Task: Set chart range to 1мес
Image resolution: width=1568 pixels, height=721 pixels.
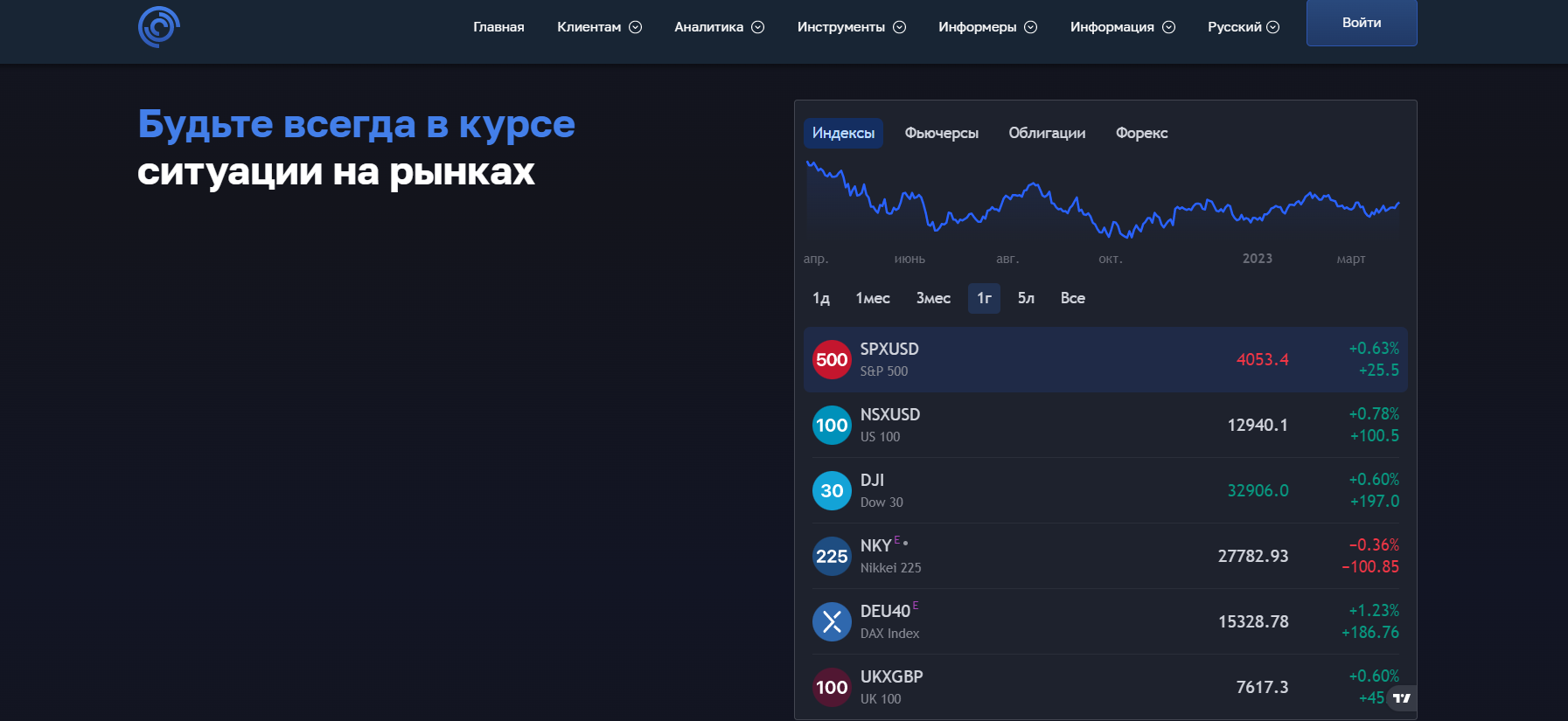Action: click(x=873, y=298)
